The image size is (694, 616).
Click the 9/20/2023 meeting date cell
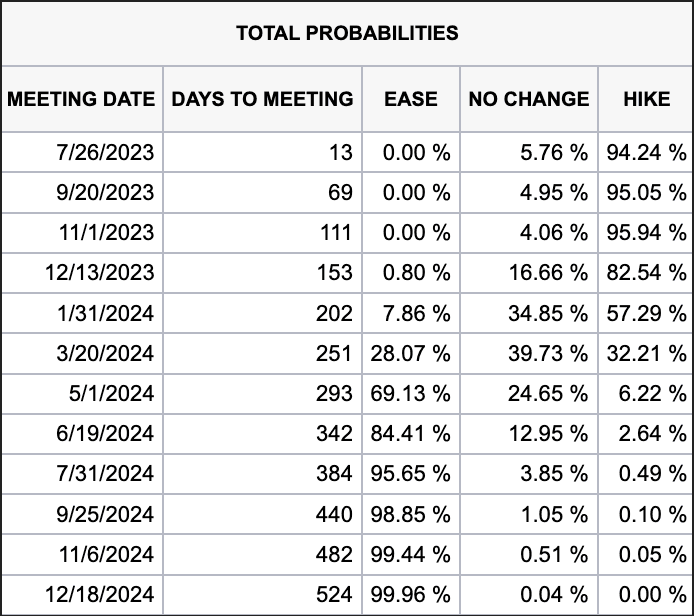tap(107, 192)
